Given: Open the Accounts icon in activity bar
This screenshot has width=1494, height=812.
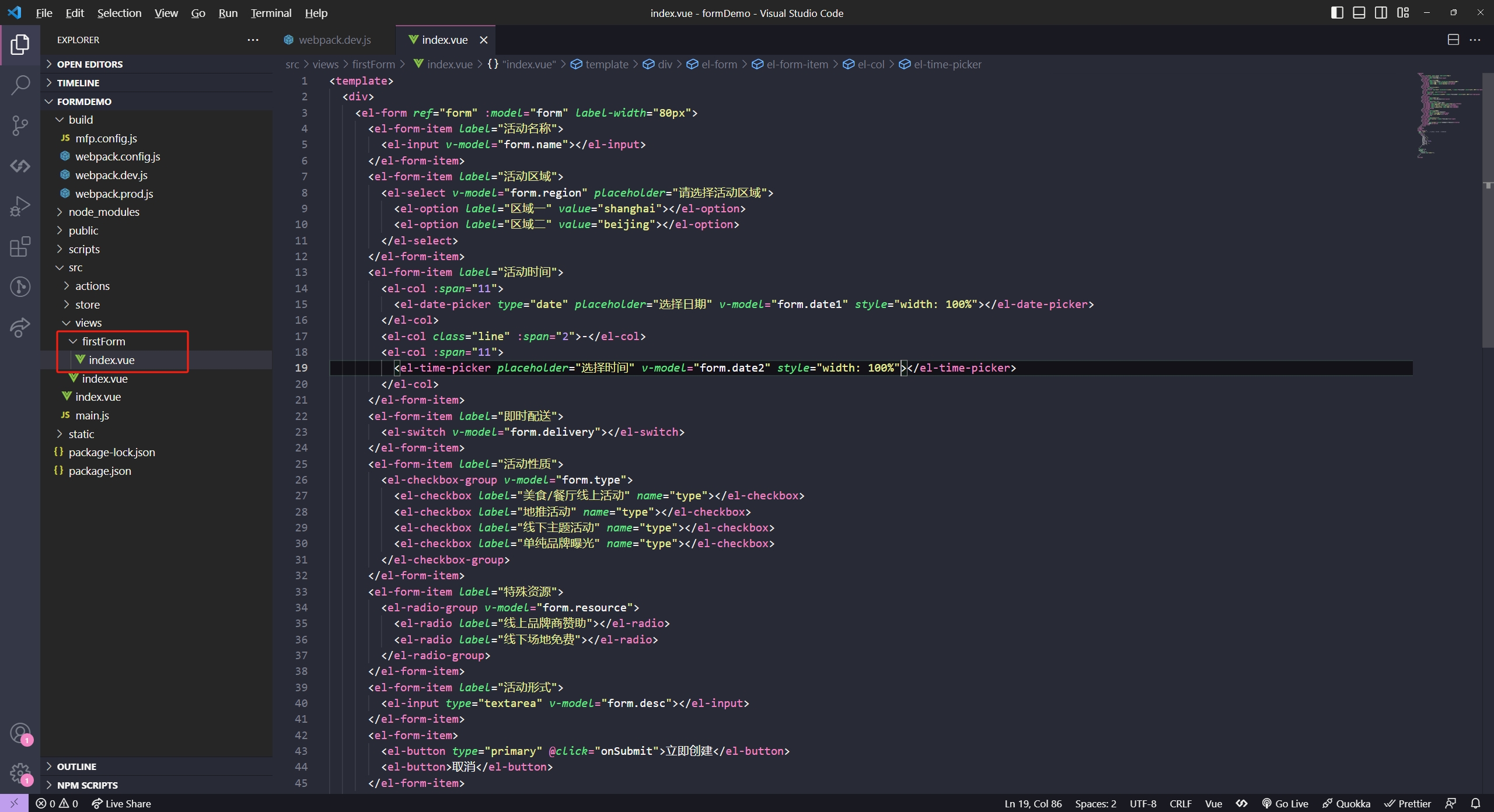Looking at the screenshot, I should pos(20,733).
